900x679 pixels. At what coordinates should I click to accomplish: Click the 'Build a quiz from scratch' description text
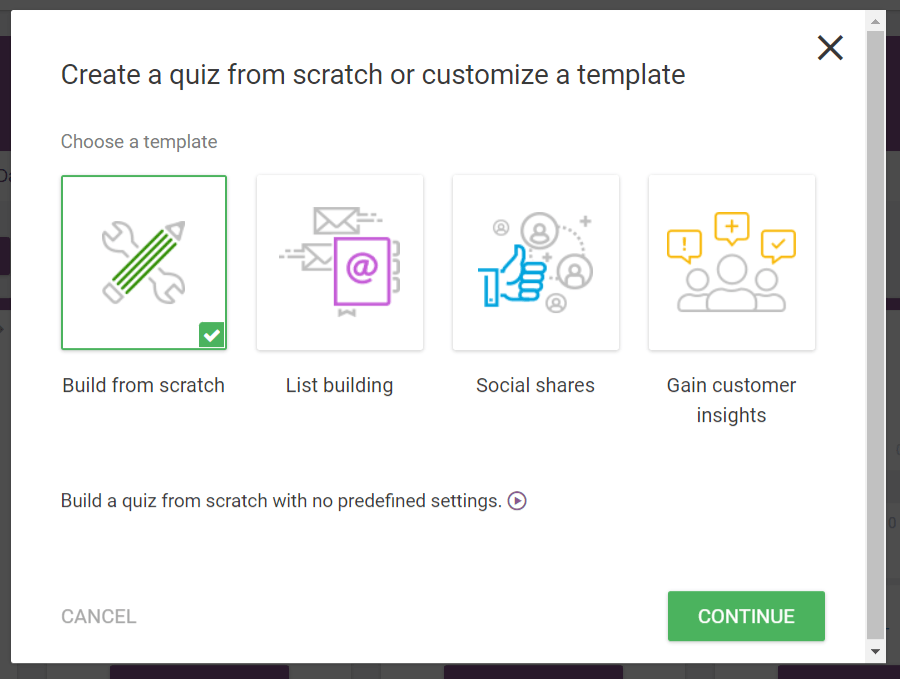(281, 501)
